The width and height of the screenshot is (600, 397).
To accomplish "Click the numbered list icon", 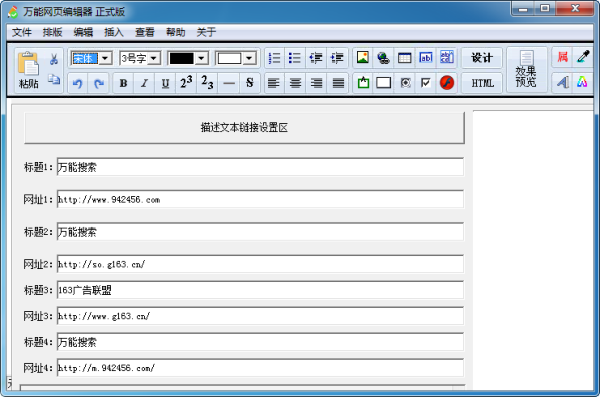I will [274, 58].
